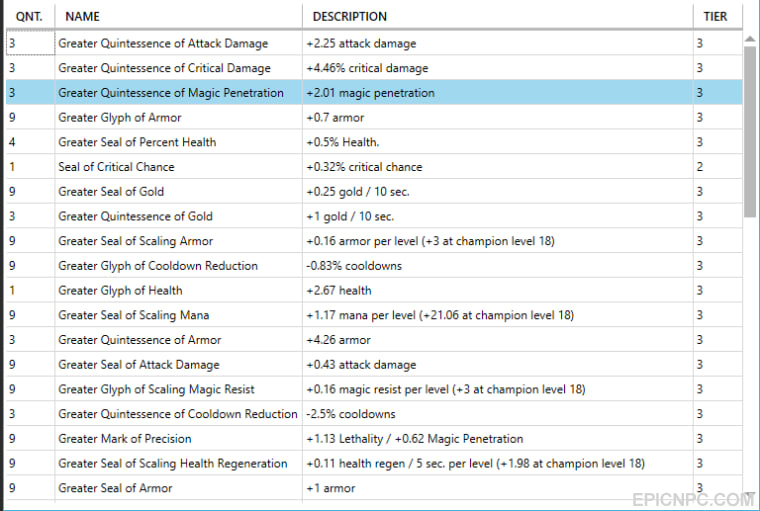Screen dimensions: 760x511
Task: Click the +2.67 health description cell
Action: 497,290
